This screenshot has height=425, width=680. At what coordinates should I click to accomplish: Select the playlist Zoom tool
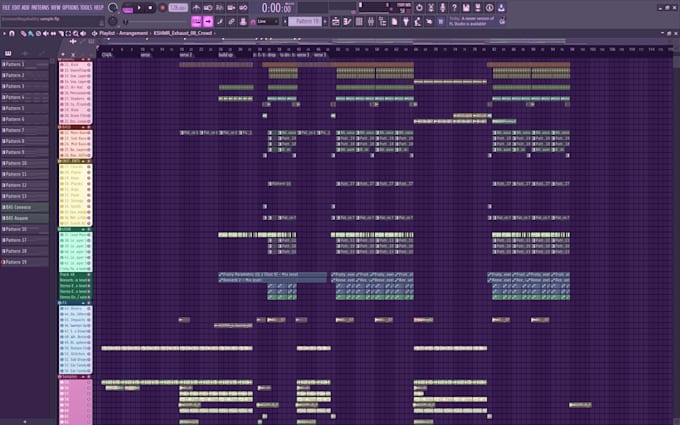[75, 33]
